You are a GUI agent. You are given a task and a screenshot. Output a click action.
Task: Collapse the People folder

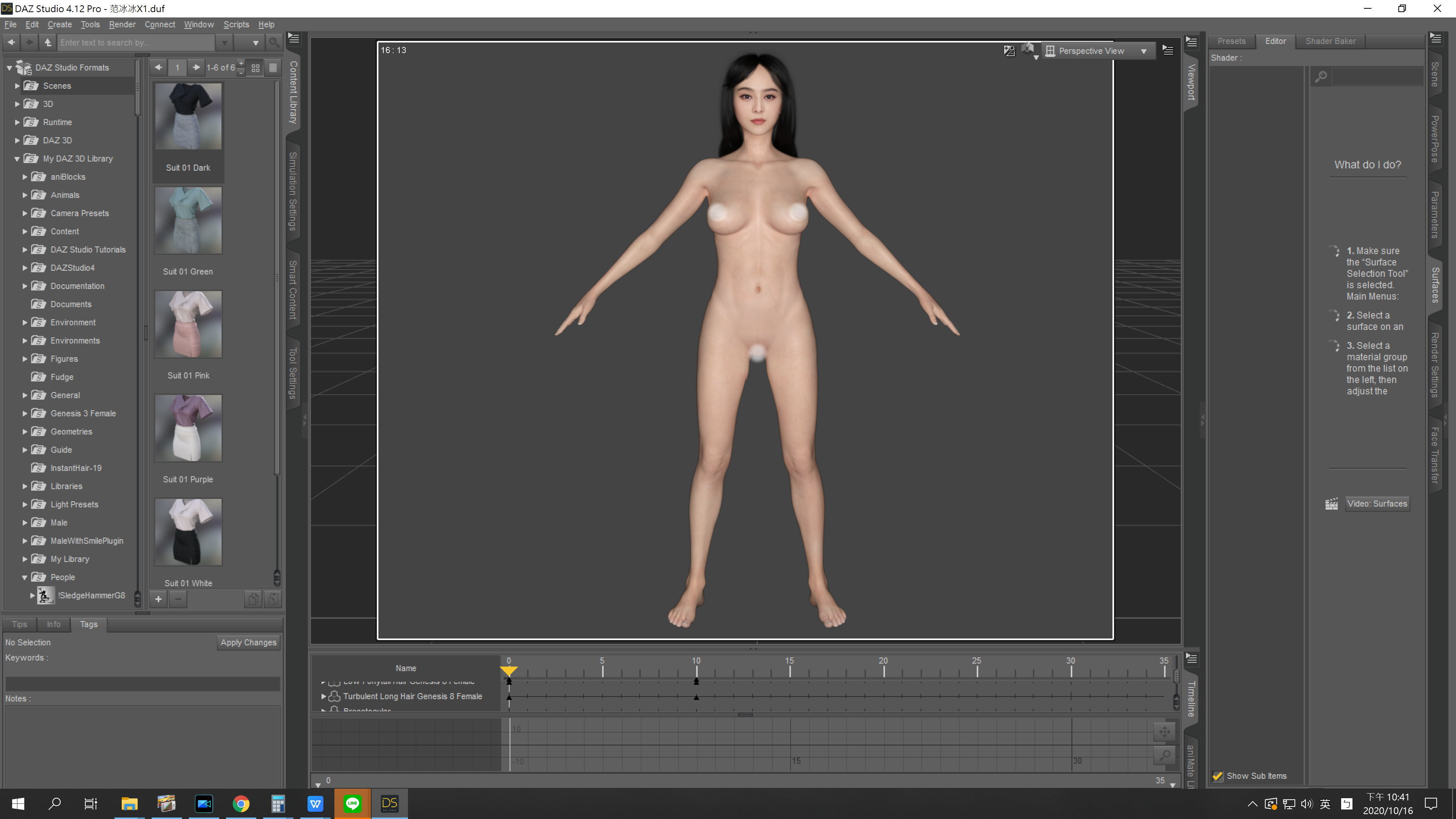(25, 577)
